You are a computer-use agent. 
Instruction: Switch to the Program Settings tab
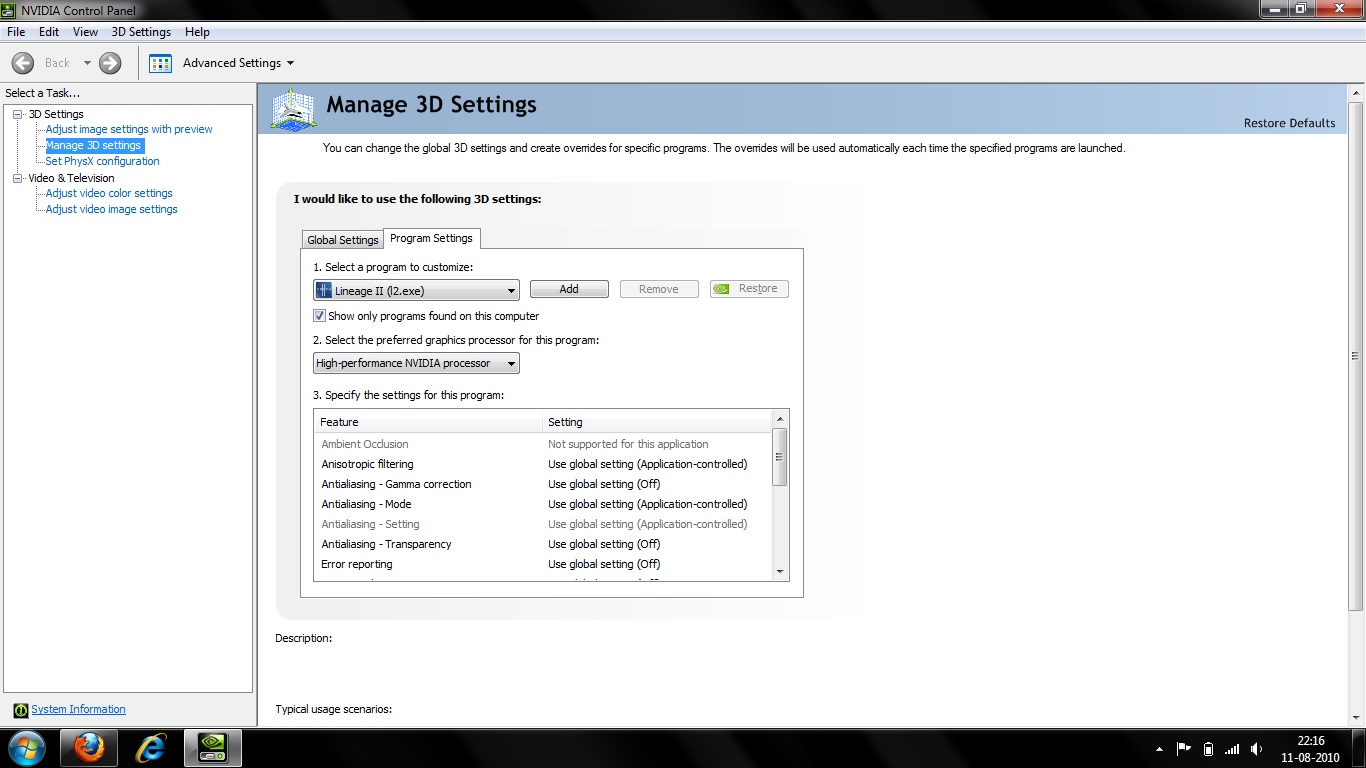431,238
